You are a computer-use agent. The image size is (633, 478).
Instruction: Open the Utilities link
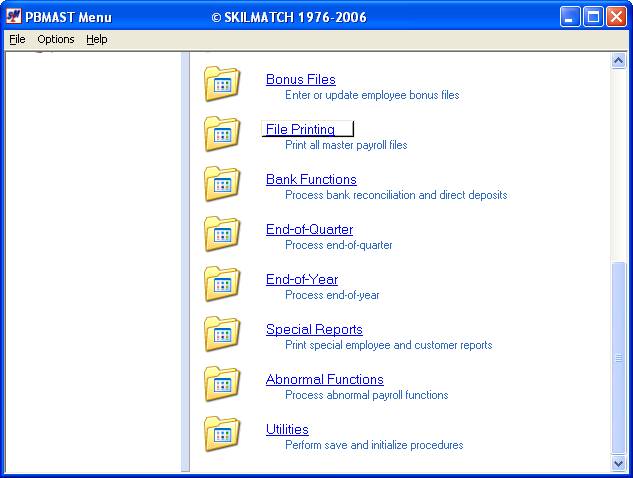click(x=287, y=430)
